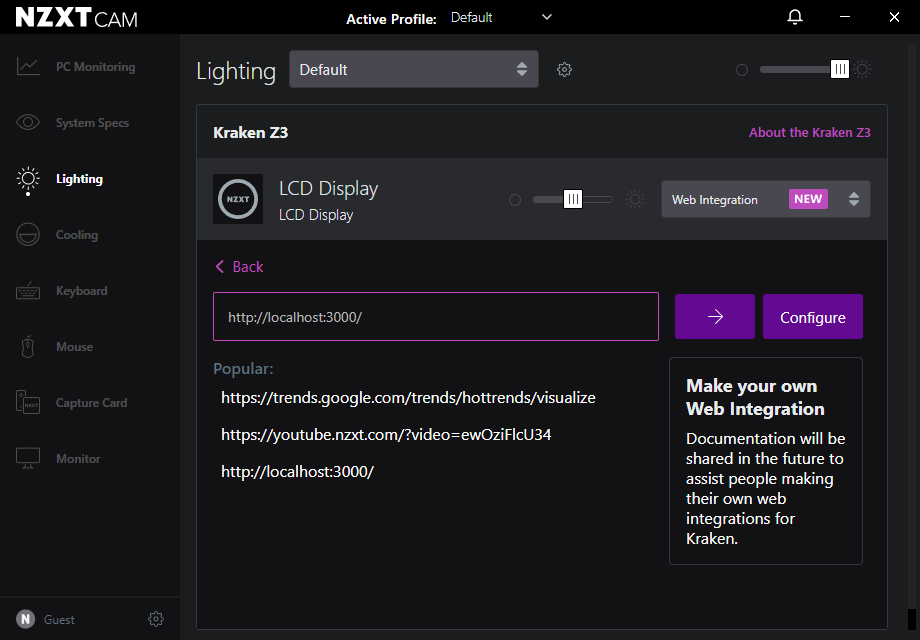The image size is (920, 640).
Task: Minimize the NZXT CAM window
Action: tap(845, 17)
